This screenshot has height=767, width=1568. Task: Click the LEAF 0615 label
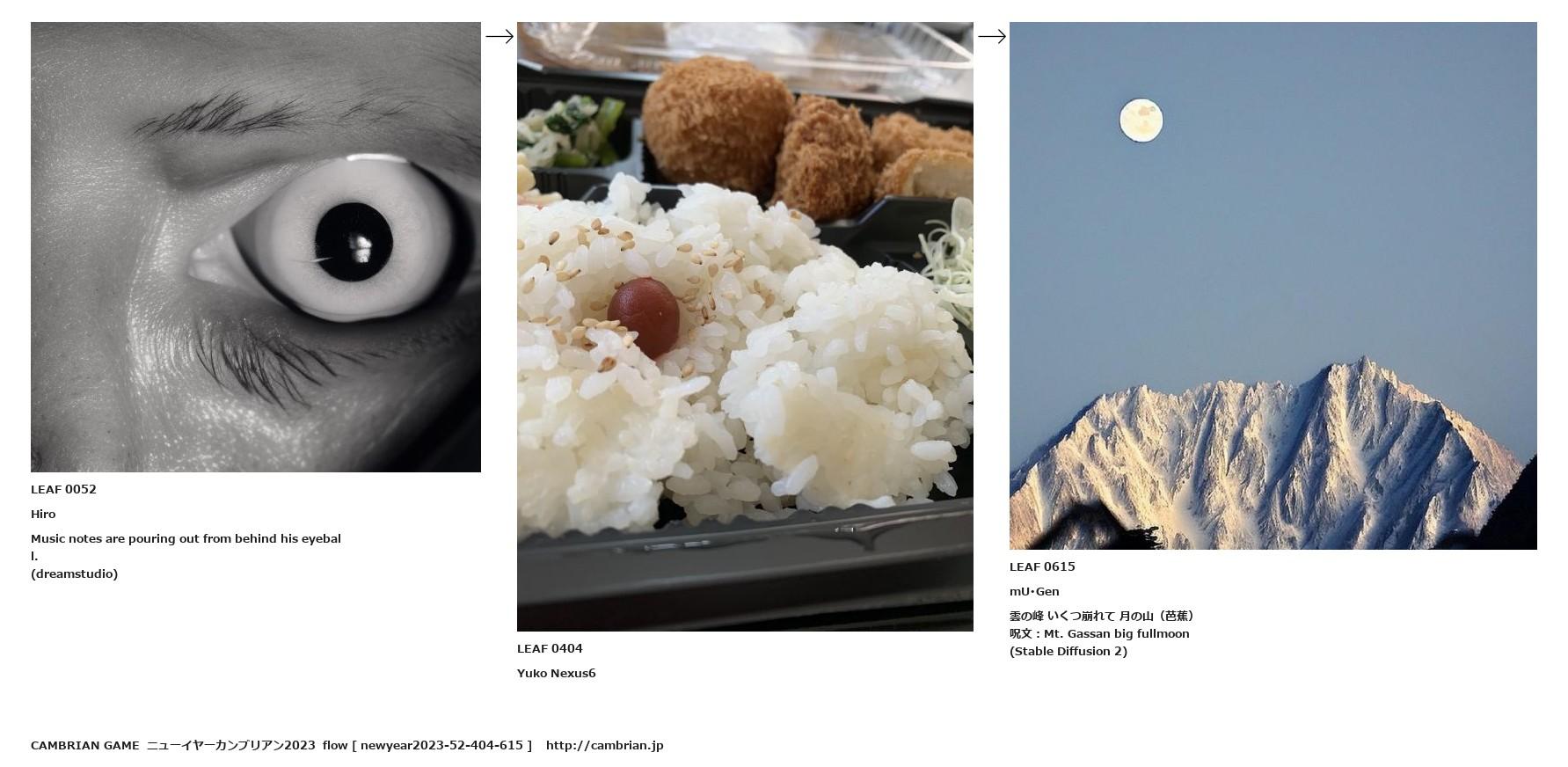pyautogui.click(x=1042, y=566)
